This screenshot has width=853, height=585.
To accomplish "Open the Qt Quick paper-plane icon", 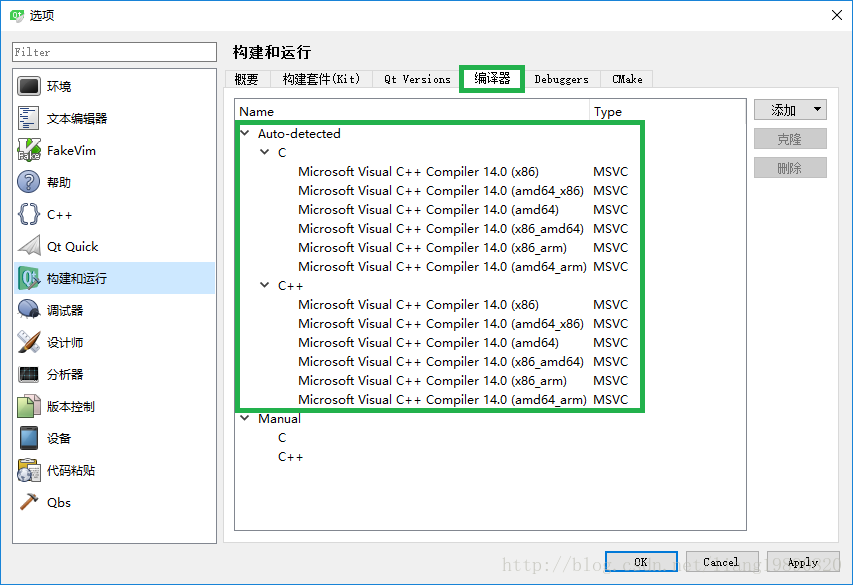I will [x=29, y=247].
